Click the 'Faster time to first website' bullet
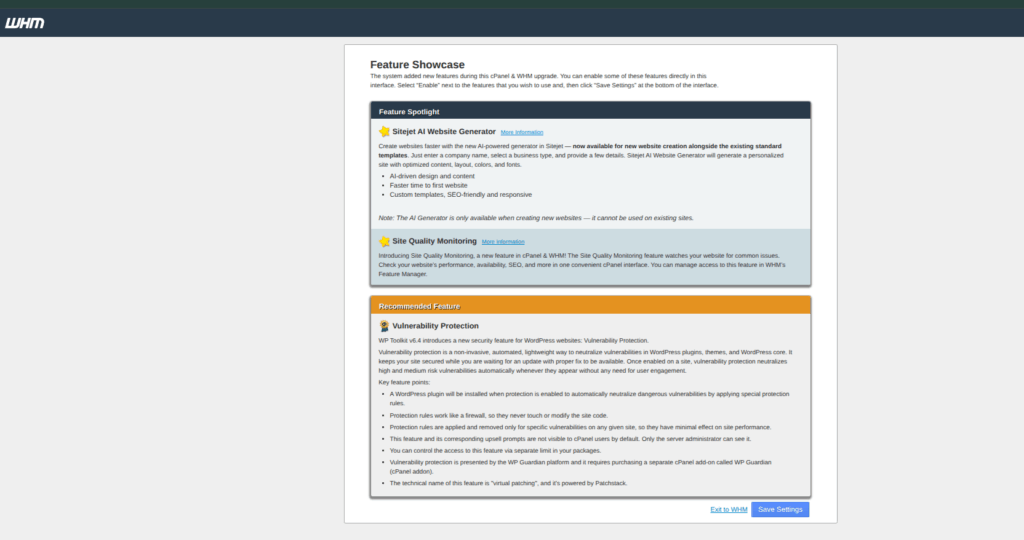 [428, 185]
